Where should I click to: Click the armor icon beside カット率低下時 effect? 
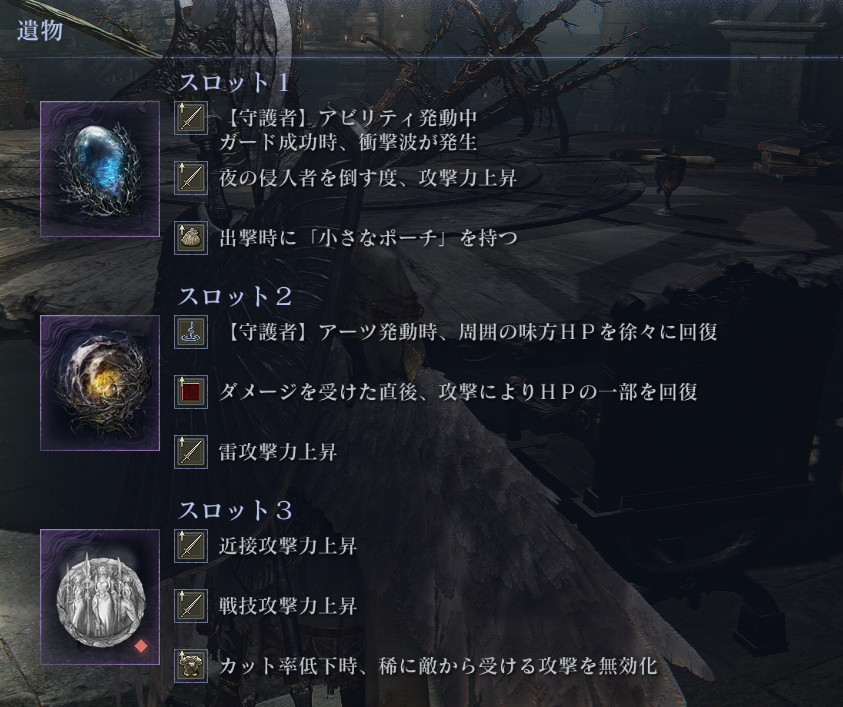pyautogui.click(x=191, y=666)
